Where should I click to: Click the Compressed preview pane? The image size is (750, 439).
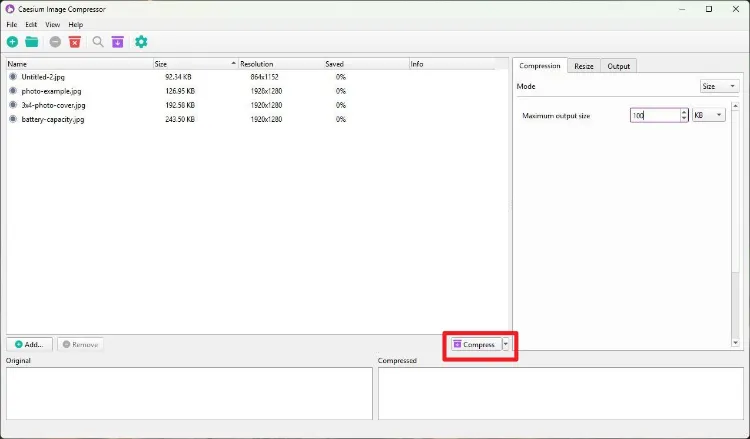tap(561, 393)
